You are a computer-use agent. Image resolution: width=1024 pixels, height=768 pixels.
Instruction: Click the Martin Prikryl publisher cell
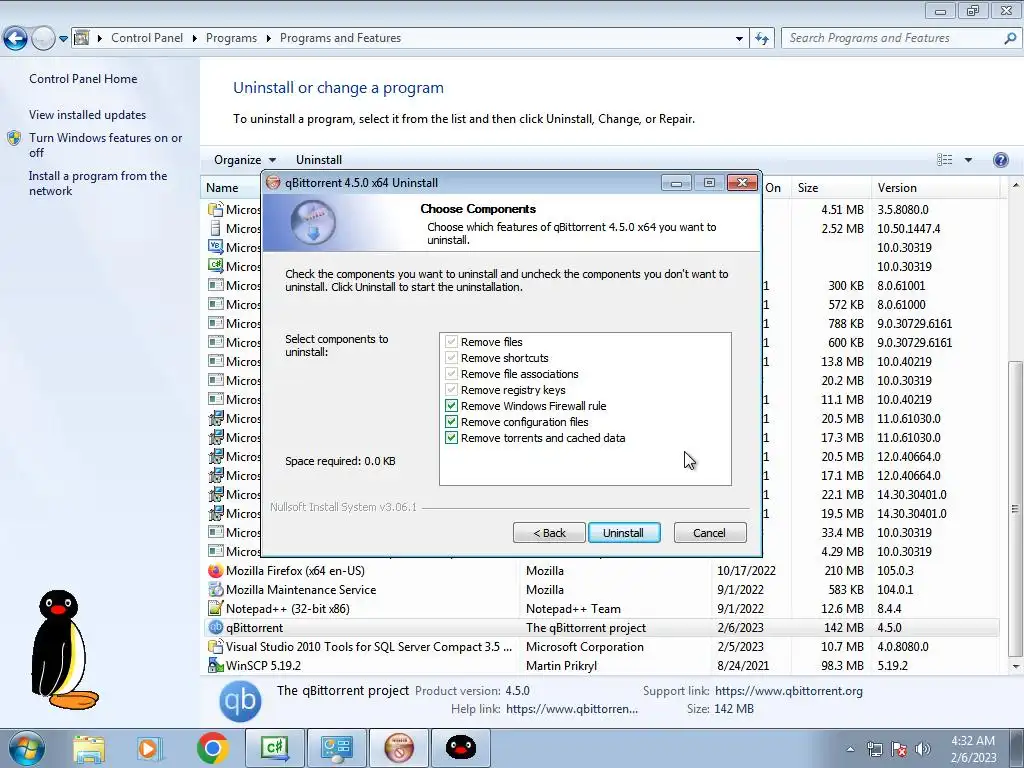pos(562,665)
